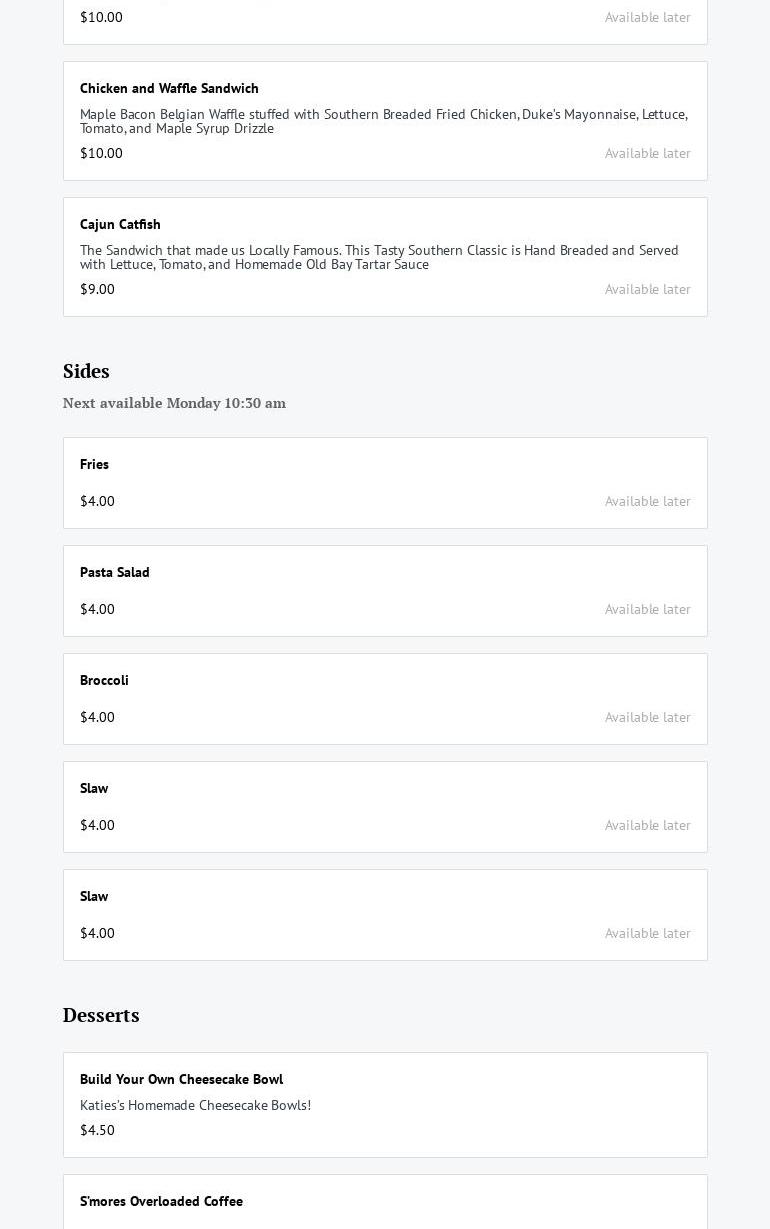This screenshot has width=770, height=1229.
Task: Click Available later on Cajun Catfish
Action: click(647, 290)
